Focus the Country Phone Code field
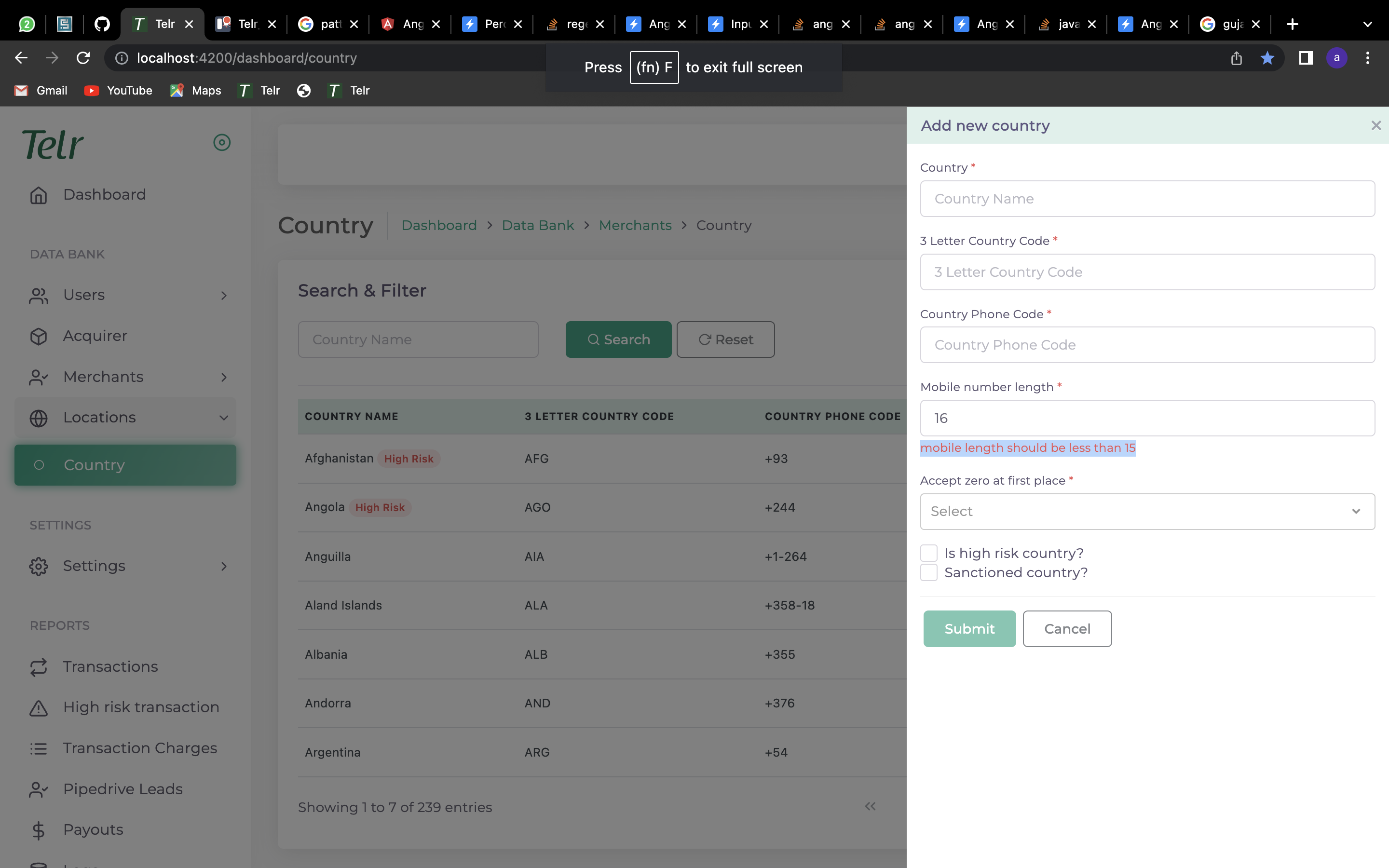The width and height of the screenshot is (1389, 868). tap(1147, 344)
